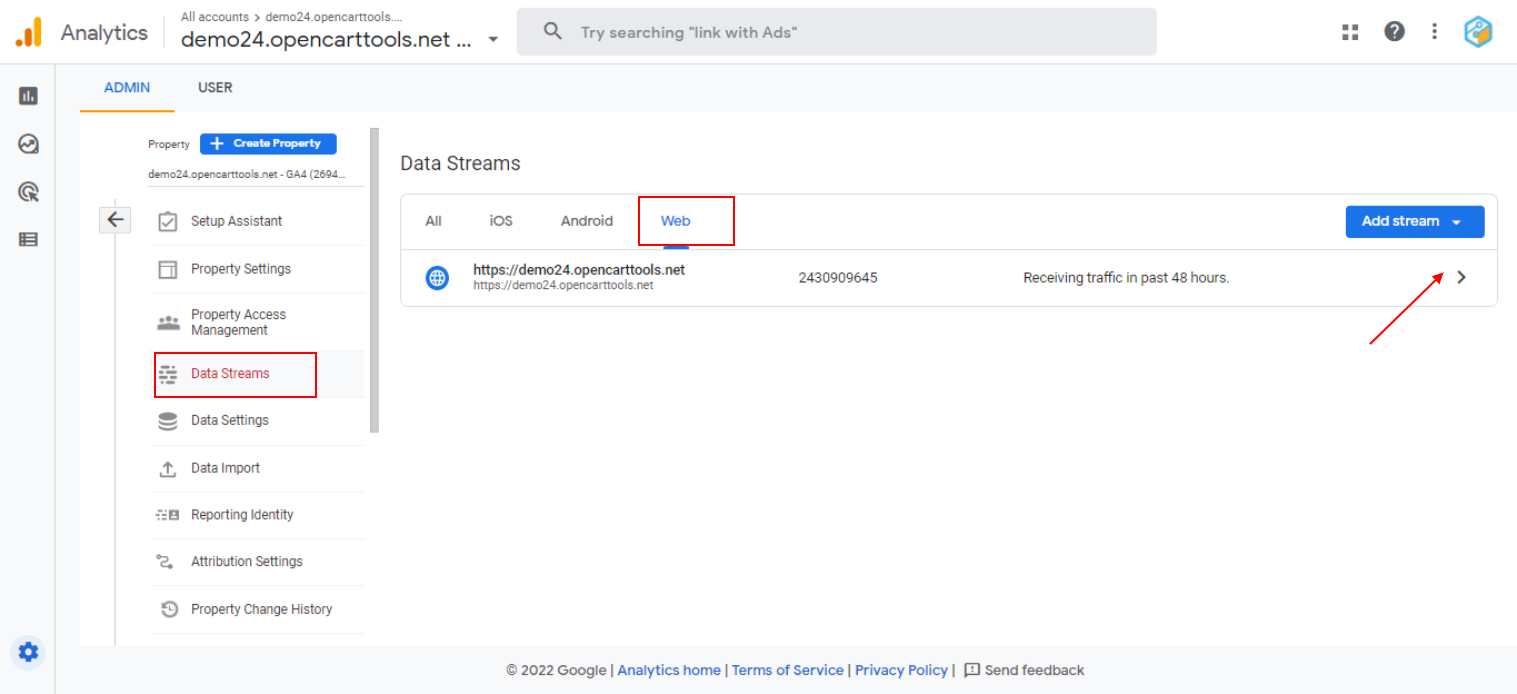Open Explore from the left rail icon
This screenshot has width=1517, height=694.
point(28,144)
